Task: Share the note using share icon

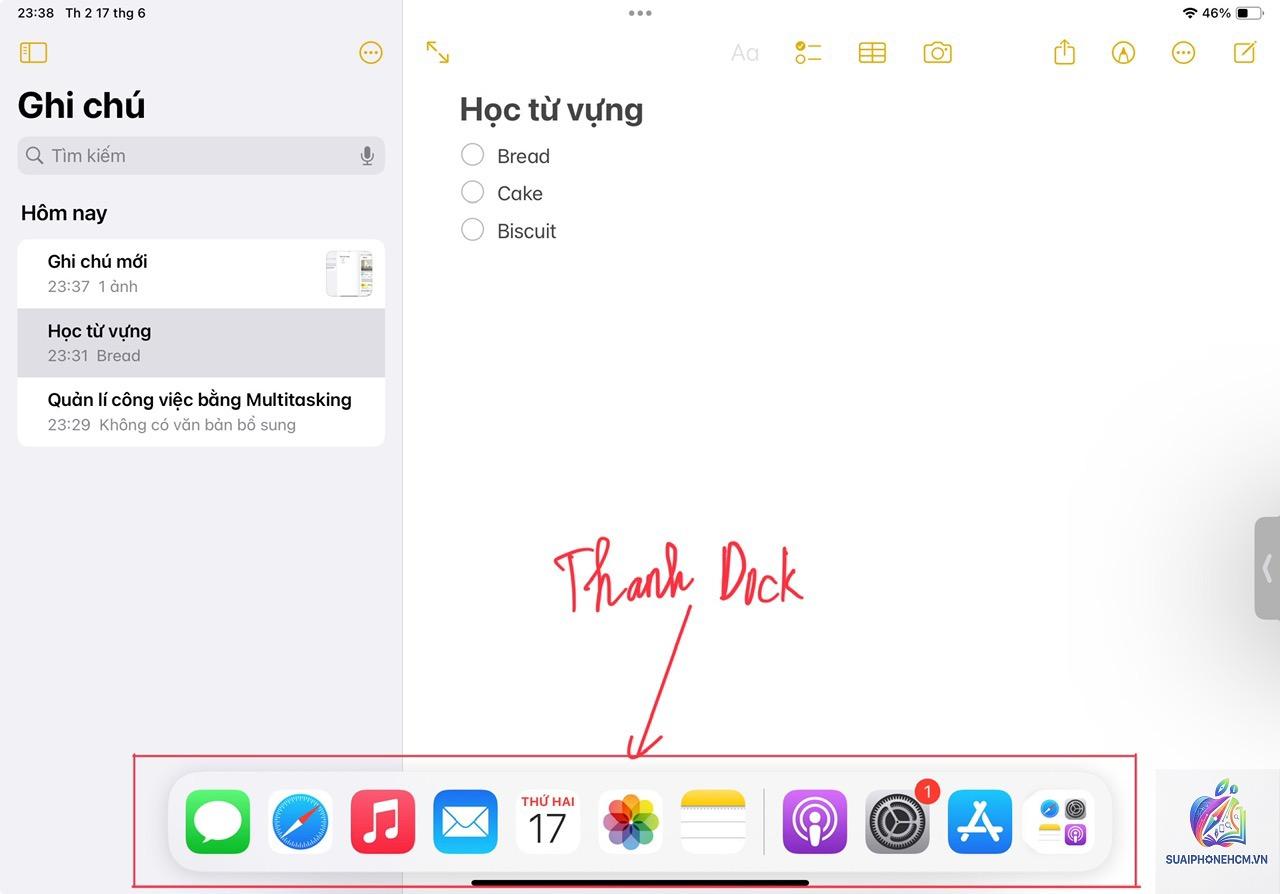Action: (1064, 52)
